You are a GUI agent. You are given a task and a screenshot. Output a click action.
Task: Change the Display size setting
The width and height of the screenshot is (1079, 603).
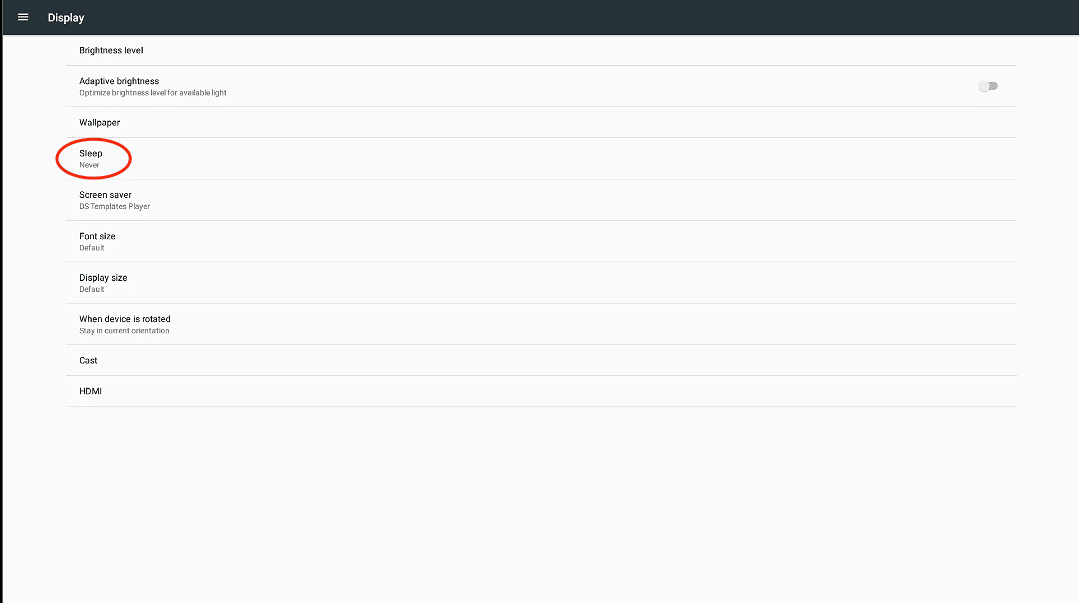coord(541,283)
